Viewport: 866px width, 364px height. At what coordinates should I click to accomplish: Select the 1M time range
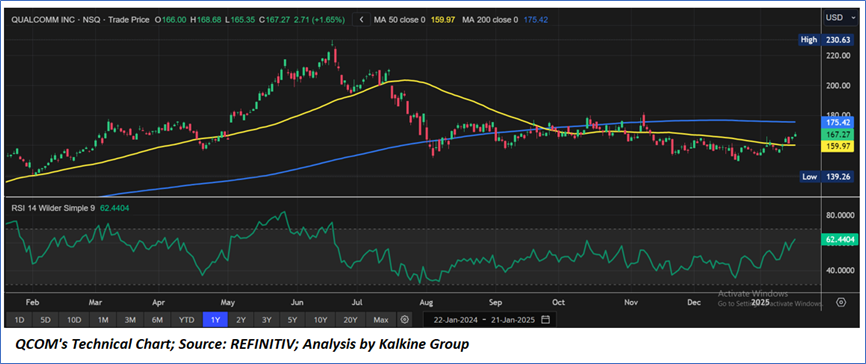coord(103,319)
